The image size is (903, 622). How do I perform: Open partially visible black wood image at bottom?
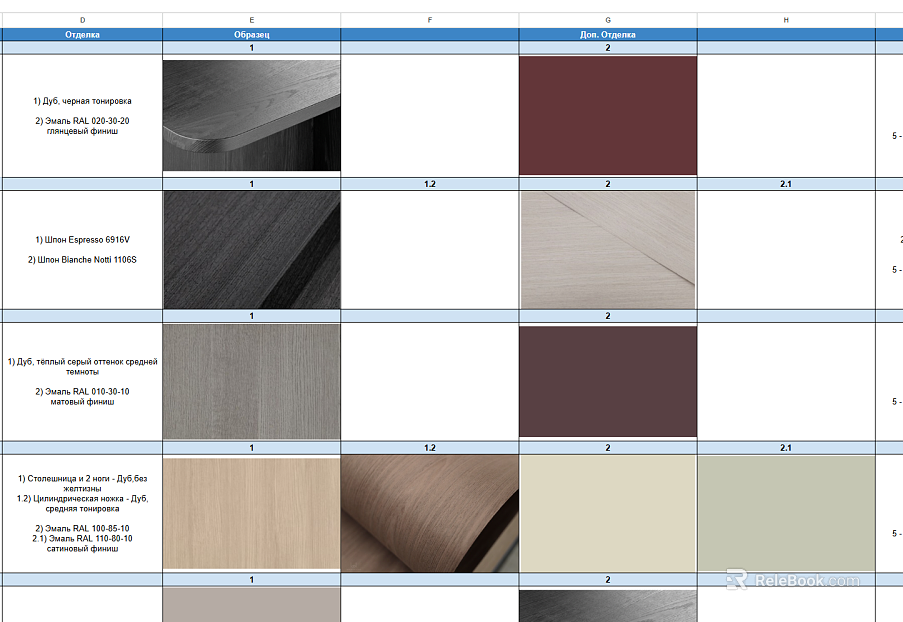[608, 606]
